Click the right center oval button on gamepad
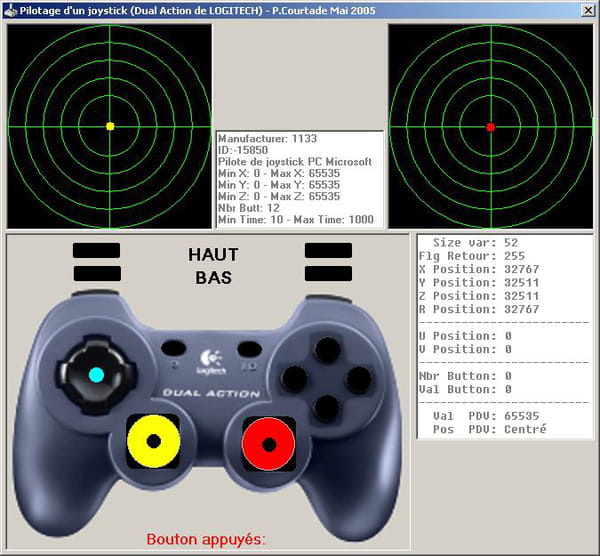This screenshot has height=556, width=600. [x=249, y=349]
